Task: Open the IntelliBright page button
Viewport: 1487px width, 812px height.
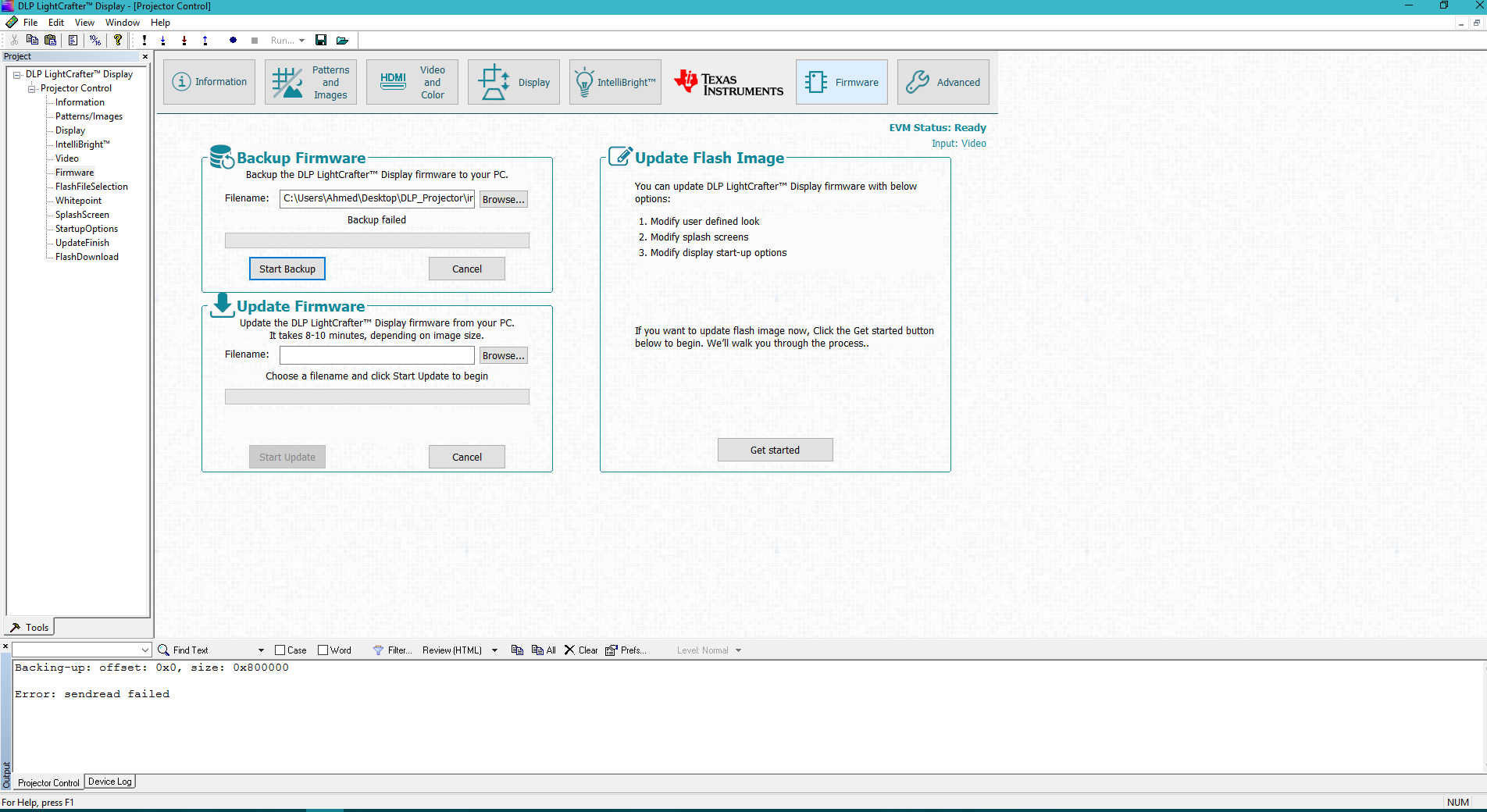Action: tap(615, 82)
